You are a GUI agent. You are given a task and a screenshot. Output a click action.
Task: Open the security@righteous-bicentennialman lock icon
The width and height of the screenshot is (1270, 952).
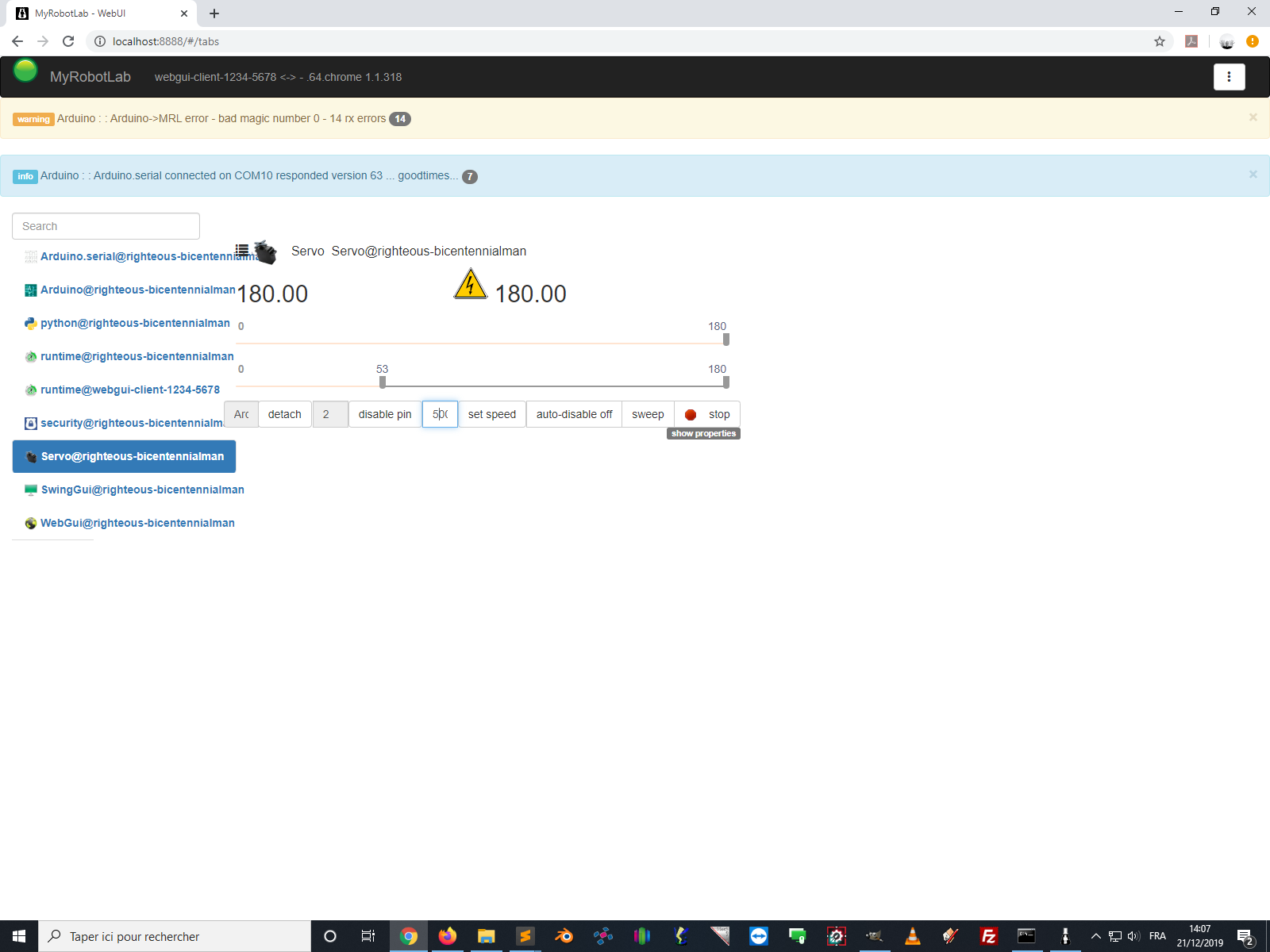(x=30, y=423)
